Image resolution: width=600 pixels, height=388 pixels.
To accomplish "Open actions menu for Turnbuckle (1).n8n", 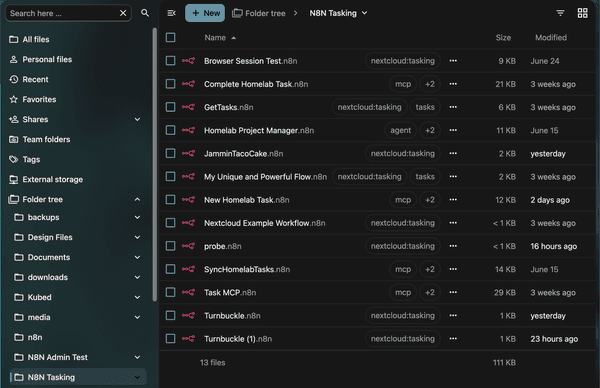I will coord(453,339).
